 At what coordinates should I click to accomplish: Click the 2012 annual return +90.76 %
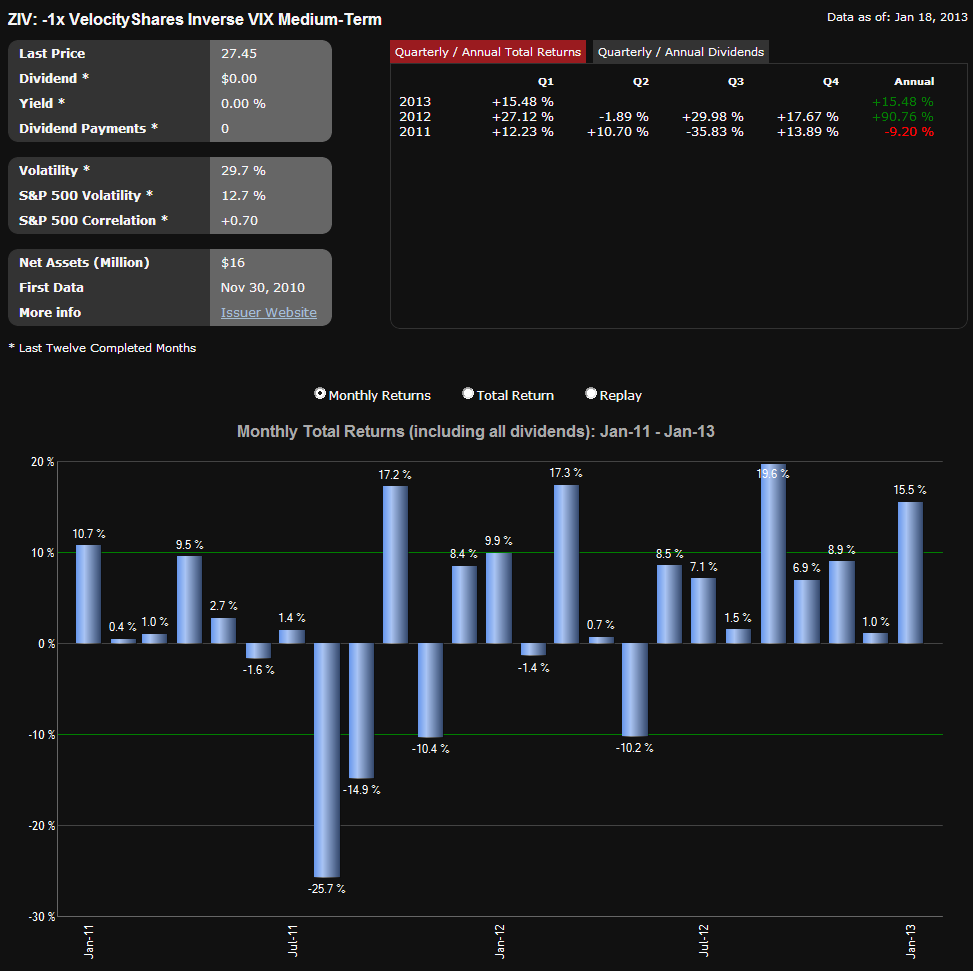(x=902, y=117)
